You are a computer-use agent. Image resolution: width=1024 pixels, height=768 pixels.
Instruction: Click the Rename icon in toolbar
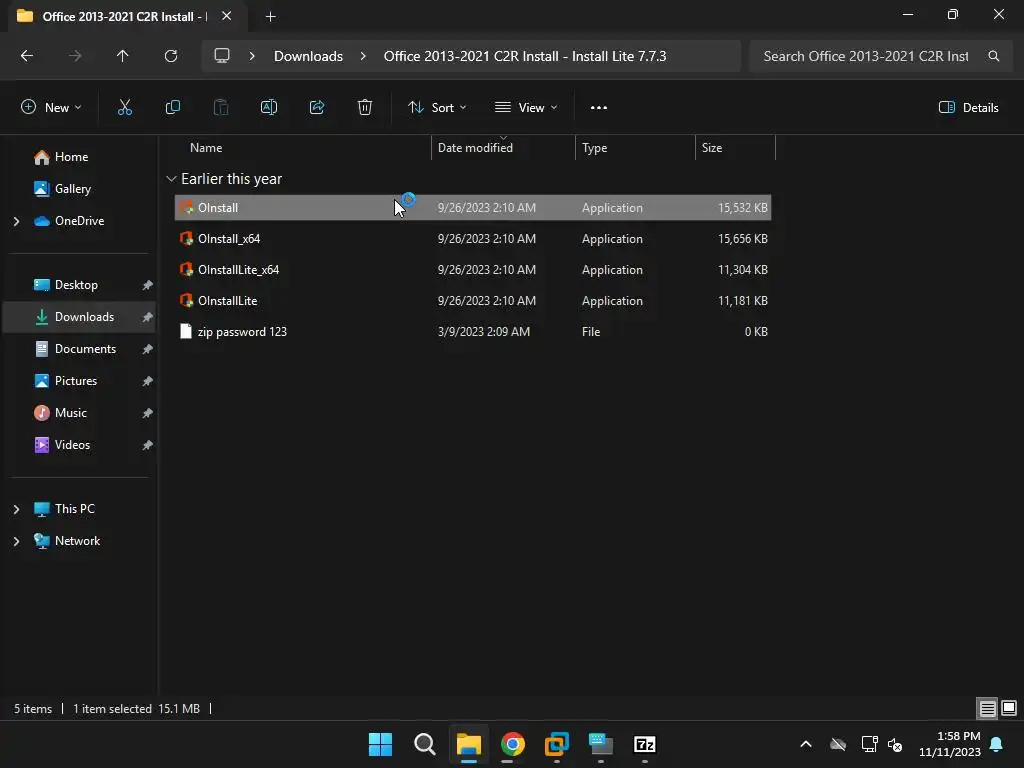click(269, 108)
